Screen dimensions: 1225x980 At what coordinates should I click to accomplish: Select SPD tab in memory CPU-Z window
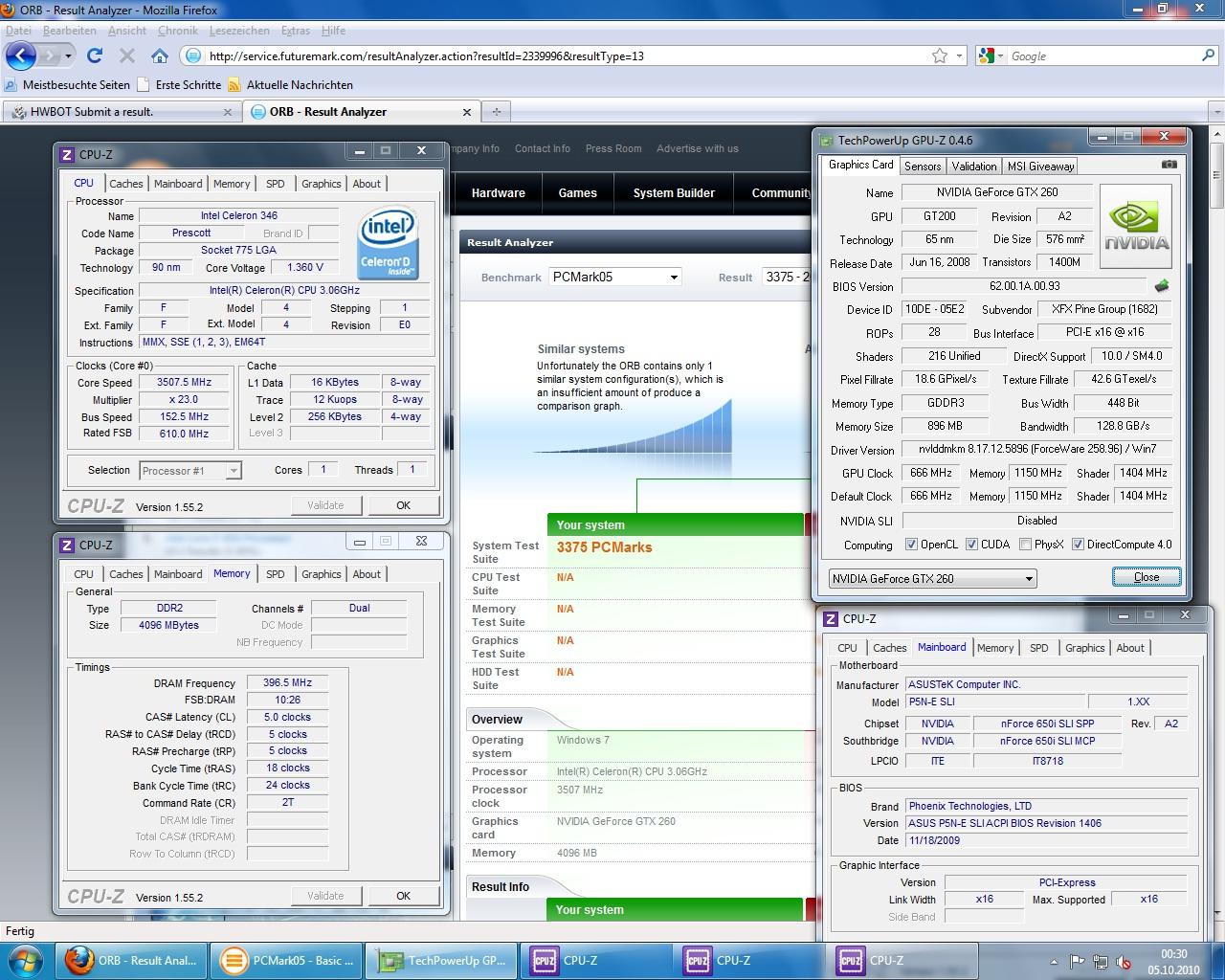coord(276,574)
